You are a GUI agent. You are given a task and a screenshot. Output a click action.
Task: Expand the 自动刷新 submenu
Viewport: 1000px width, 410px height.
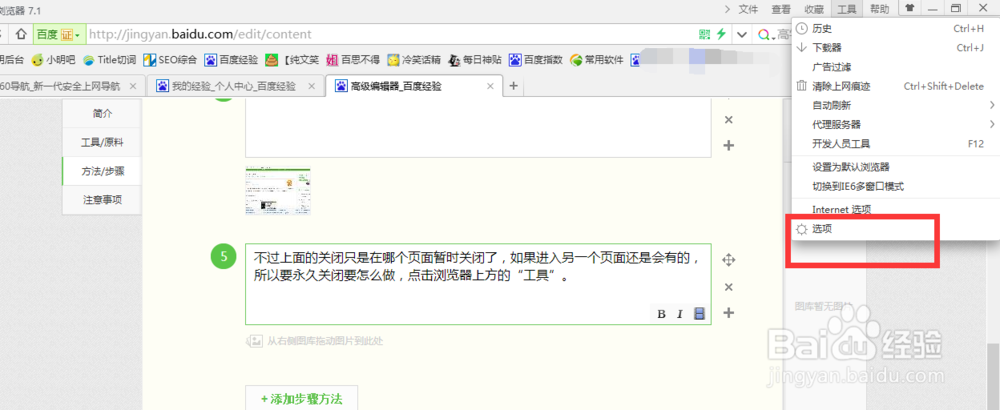point(895,105)
